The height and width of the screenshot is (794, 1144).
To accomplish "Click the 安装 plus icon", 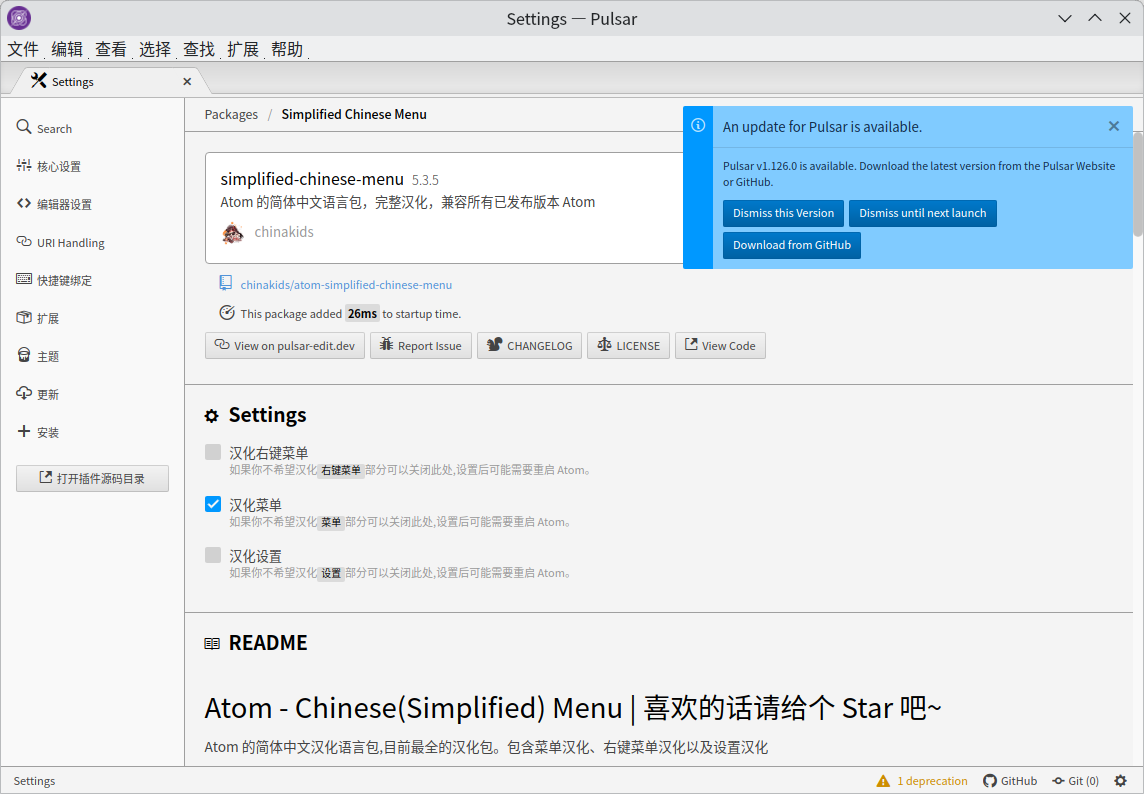I will pyautogui.click(x=24, y=431).
